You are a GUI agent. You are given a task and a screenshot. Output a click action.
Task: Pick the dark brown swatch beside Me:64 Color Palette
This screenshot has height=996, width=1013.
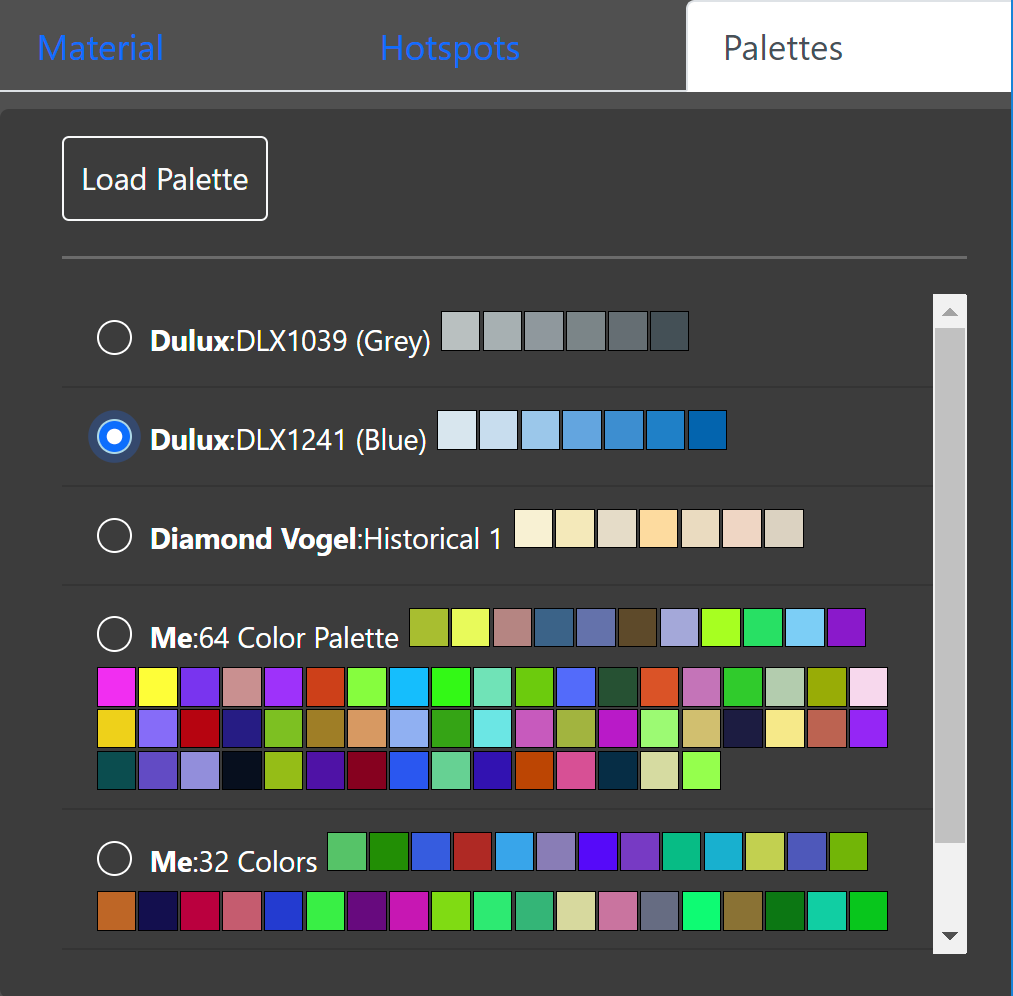[x=638, y=628]
